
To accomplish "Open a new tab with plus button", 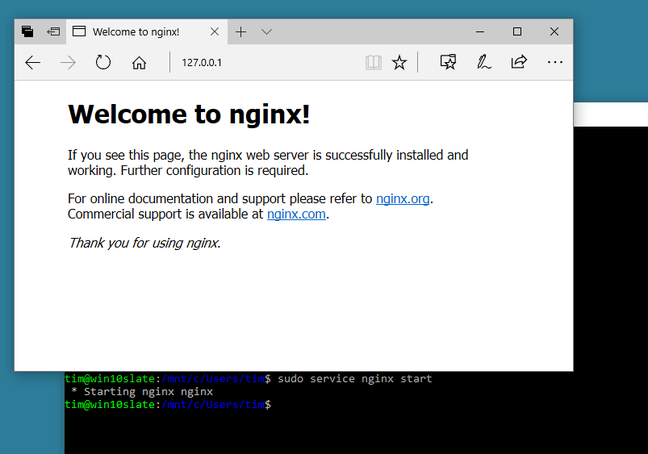I will point(241,32).
